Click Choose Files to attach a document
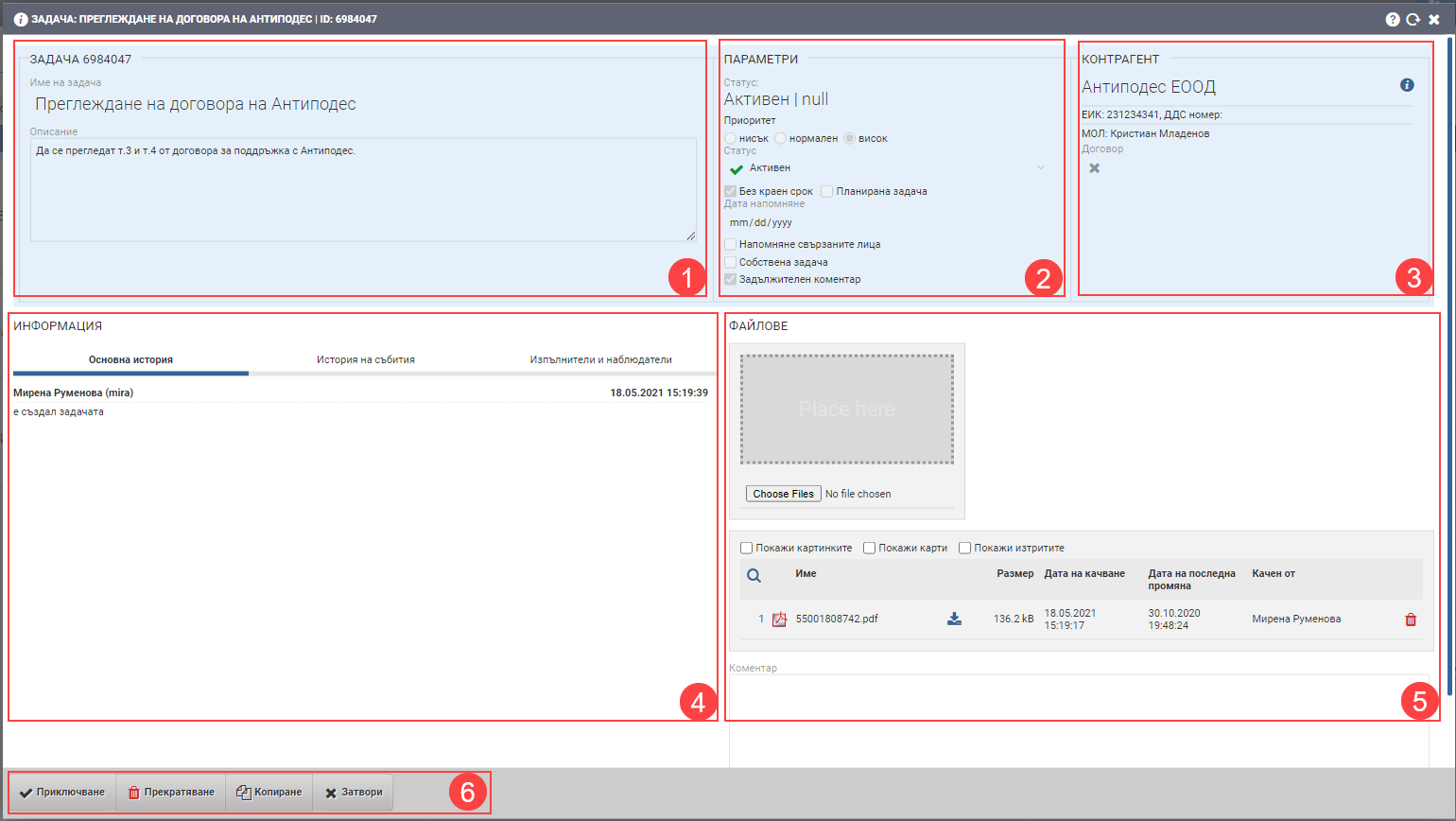 [x=783, y=493]
